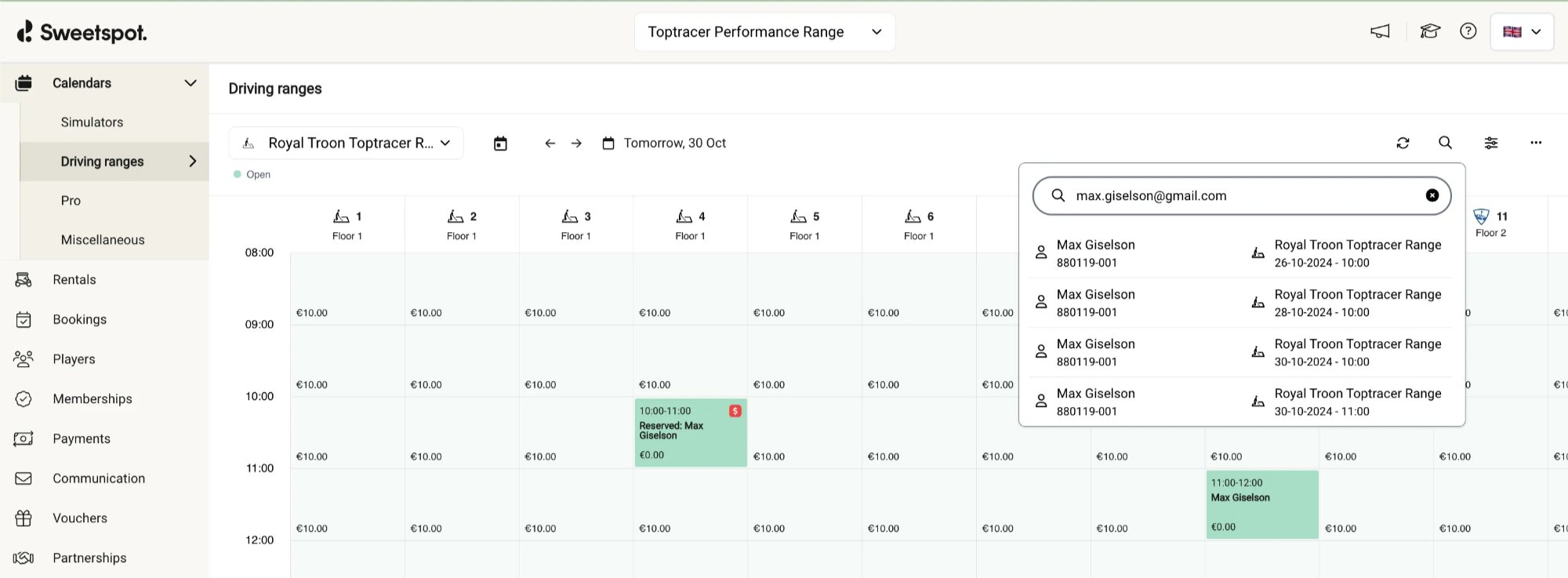Screen dimensions: 1568x578
Task: Click bay 1 Floor 1 column header
Action: pos(347,224)
